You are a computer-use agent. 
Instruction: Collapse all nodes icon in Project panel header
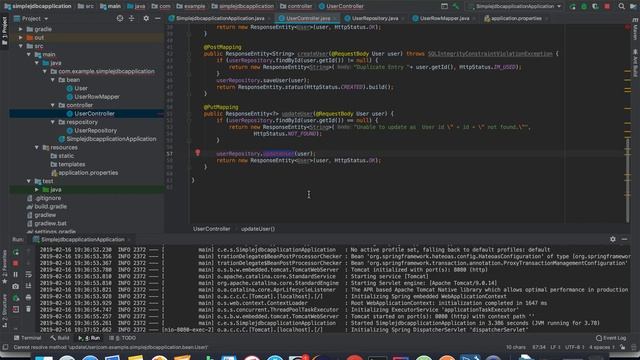131,18
